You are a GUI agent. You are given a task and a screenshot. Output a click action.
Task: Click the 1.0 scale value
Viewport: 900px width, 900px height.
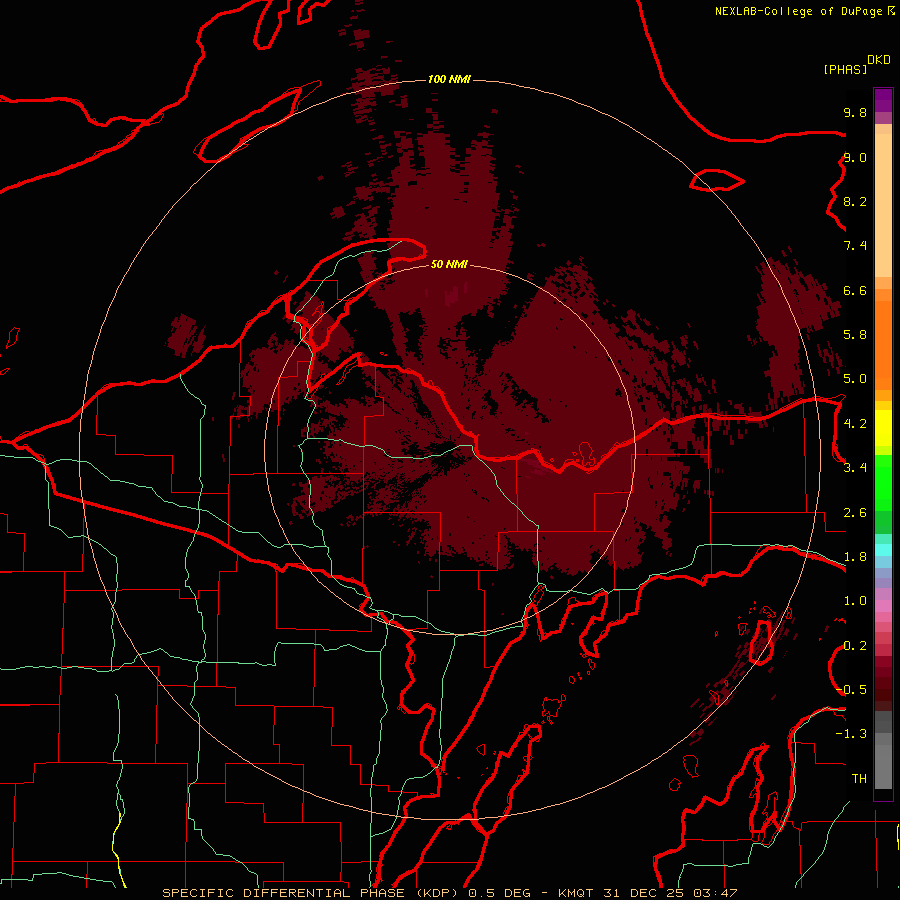click(855, 601)
